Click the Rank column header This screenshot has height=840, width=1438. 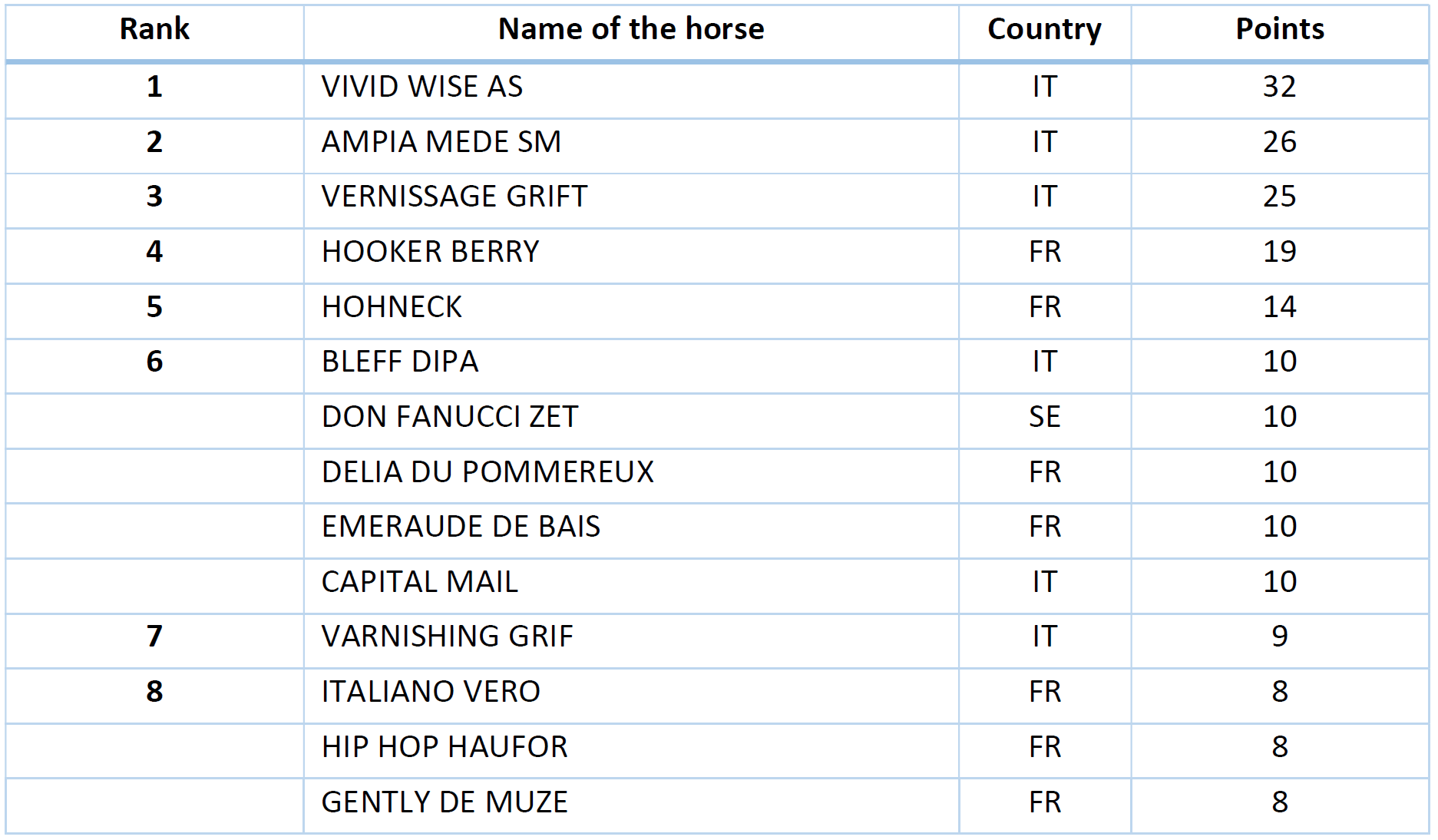(154, 29)
